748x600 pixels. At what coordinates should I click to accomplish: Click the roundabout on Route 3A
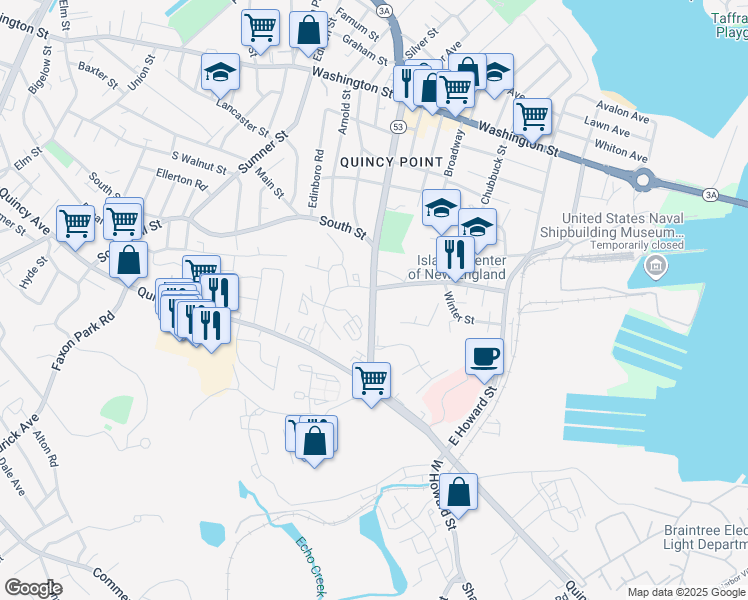coord(643,180)
